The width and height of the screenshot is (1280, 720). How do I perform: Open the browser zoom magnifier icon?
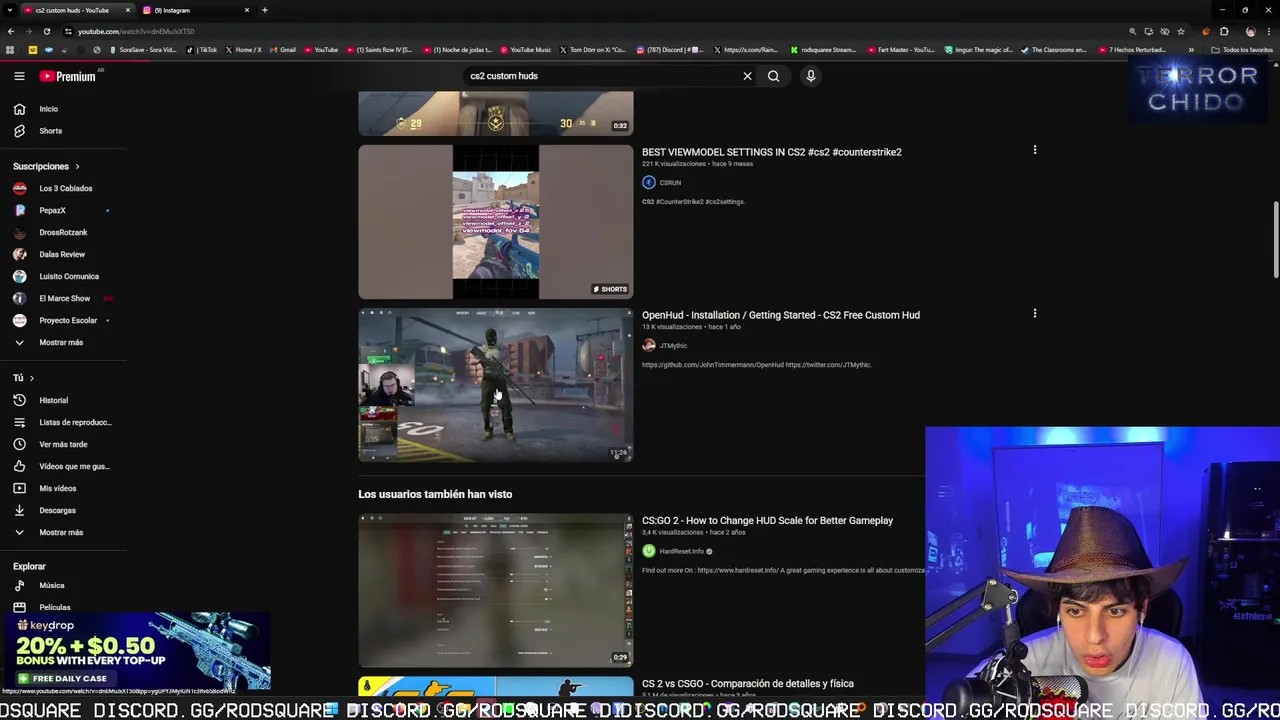pos(1132,31)
